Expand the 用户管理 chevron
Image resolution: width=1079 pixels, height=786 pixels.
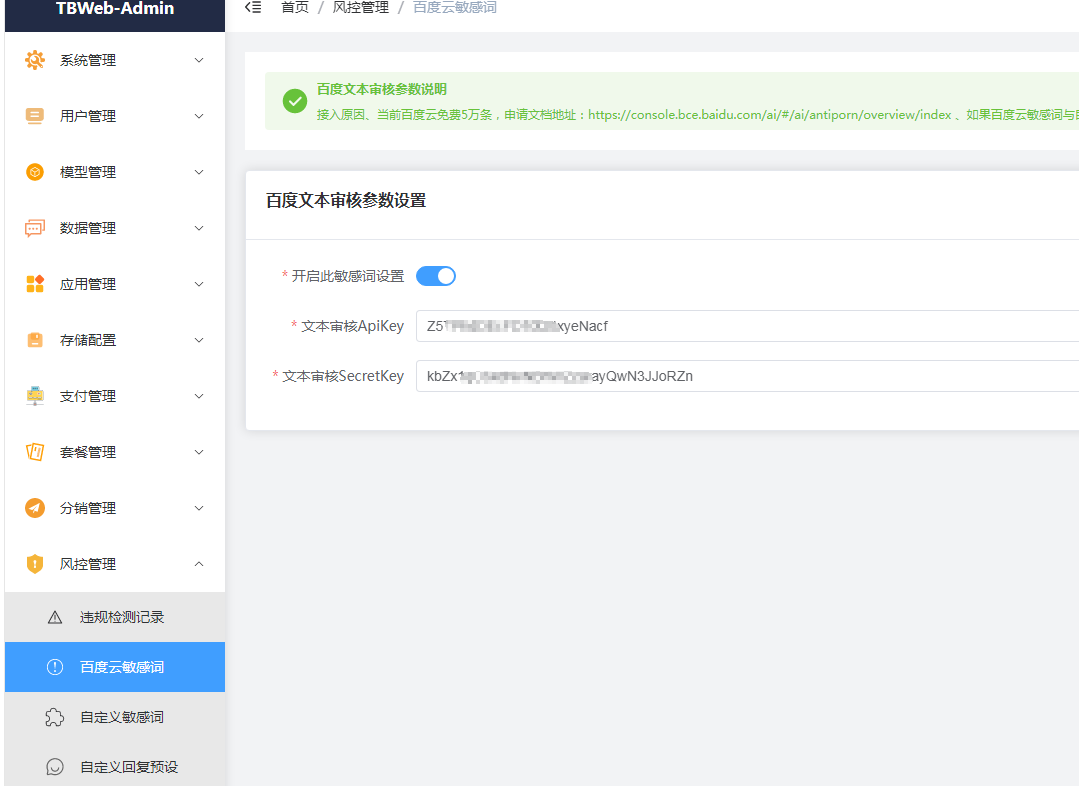[x=199, y=116]
